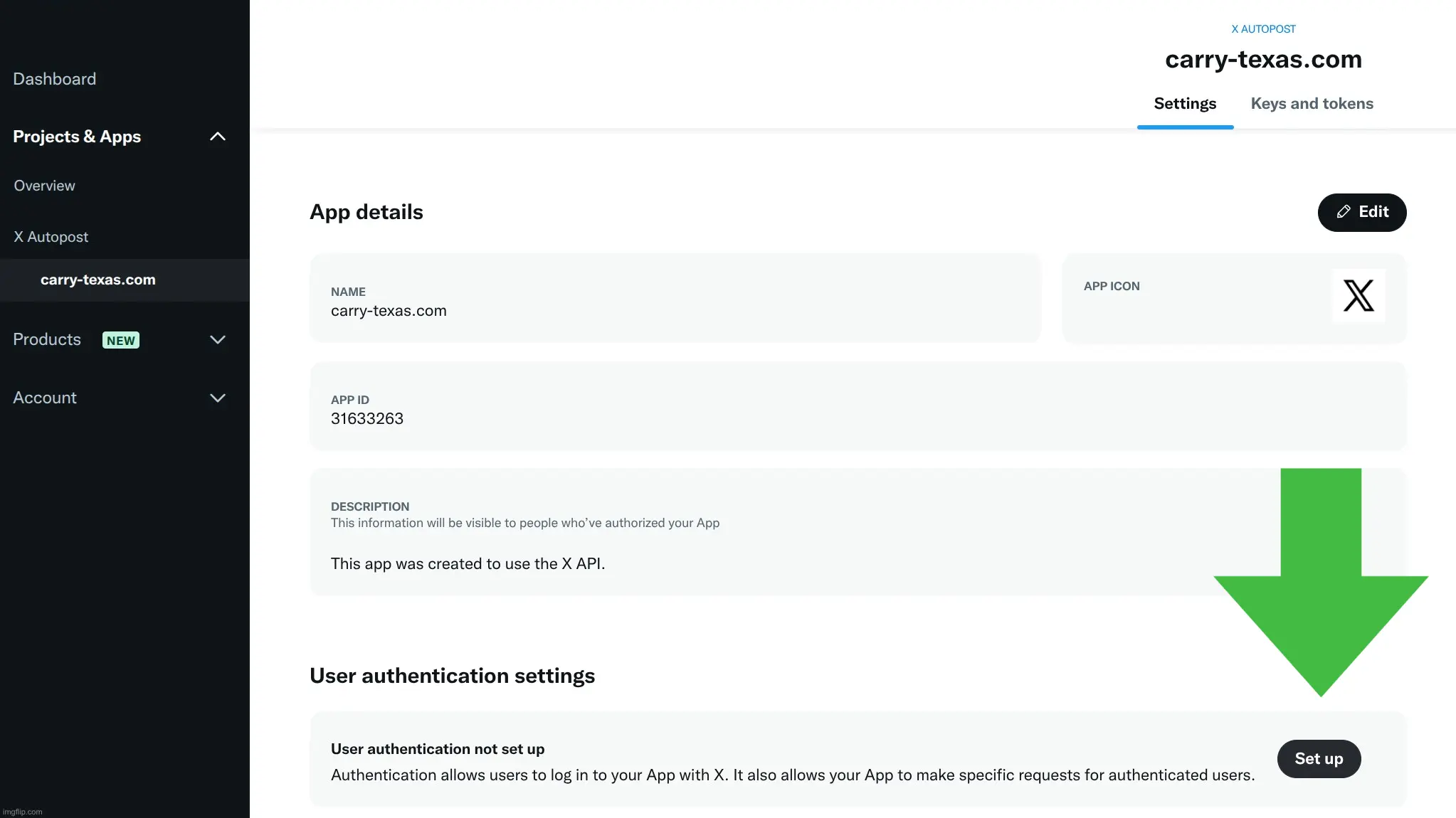1456x818 pixels.
Task: Click the Set up authentication button
Action: [1319, 759]
